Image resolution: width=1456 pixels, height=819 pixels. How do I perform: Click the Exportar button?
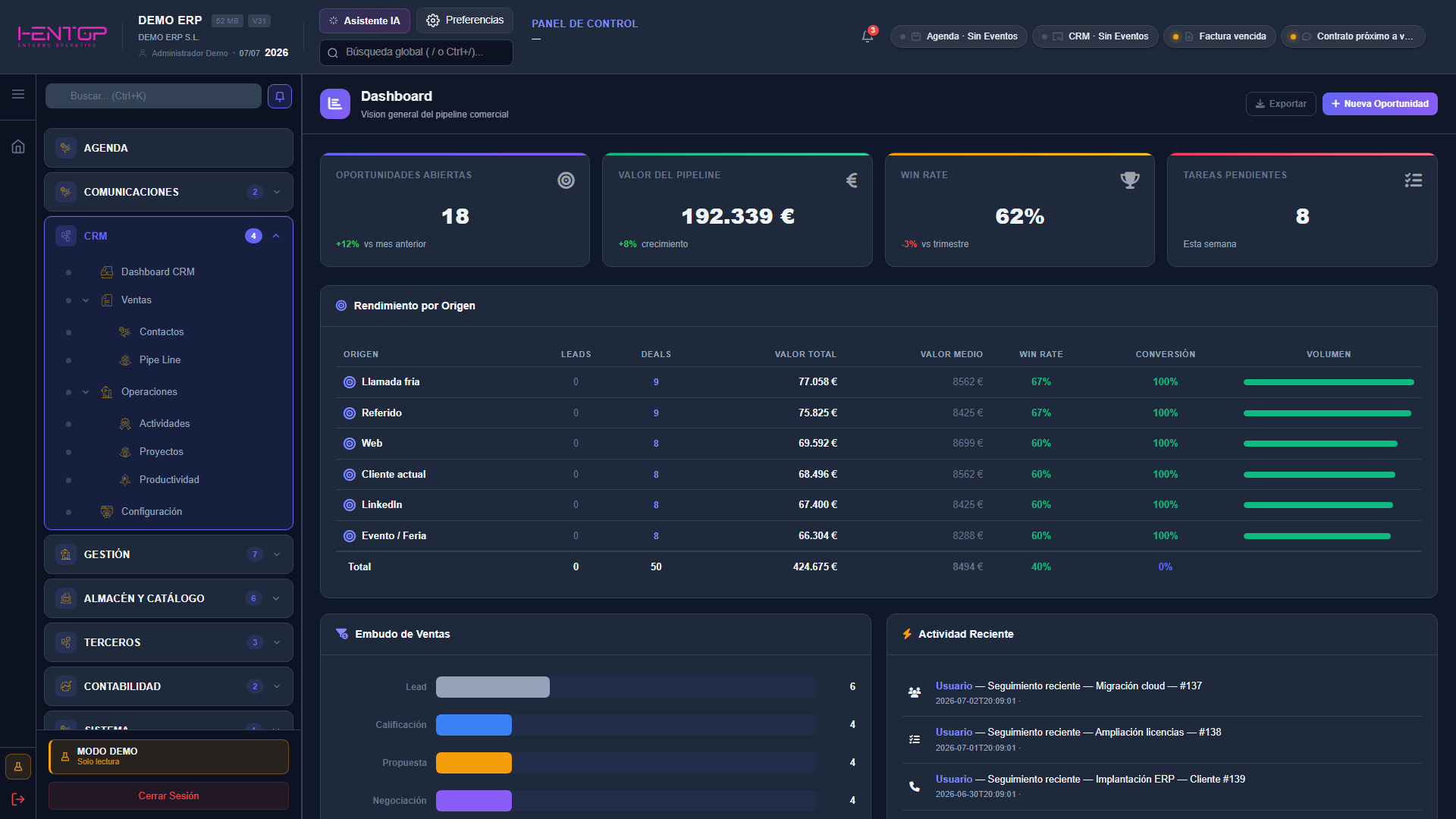[1281, 104]
